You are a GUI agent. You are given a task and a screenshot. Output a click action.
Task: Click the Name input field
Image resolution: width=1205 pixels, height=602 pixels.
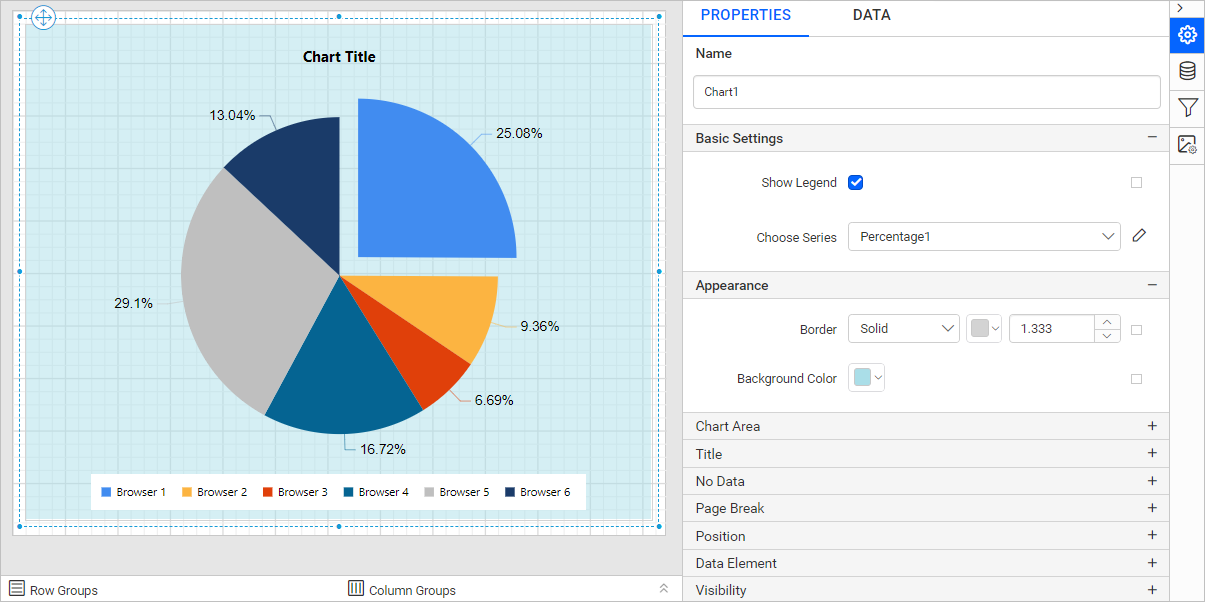[x=927, y=92]
